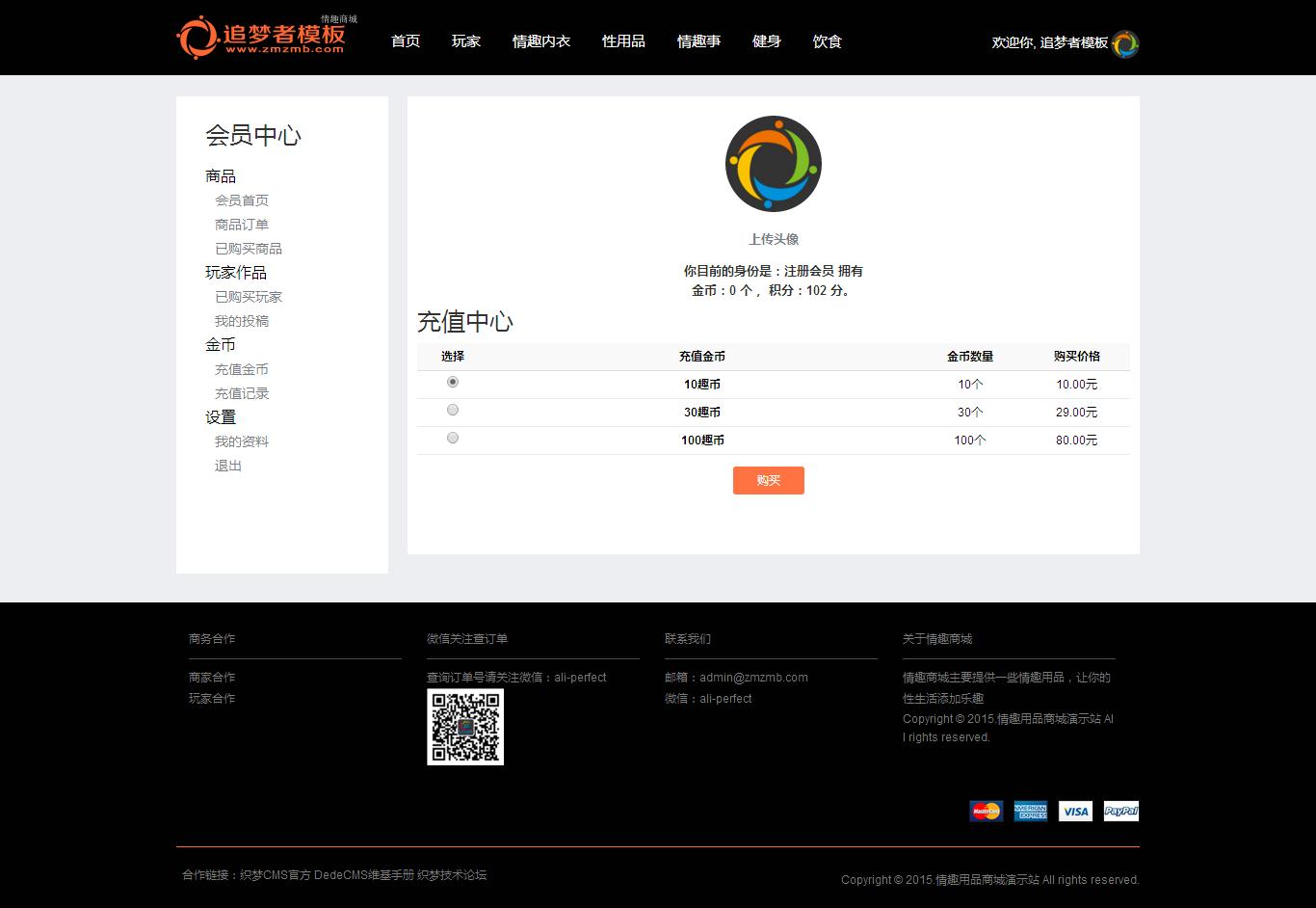Open 充值记录 in the sidebar
1316x908 pixels.
pyautogui.click(x=242, y=393)
